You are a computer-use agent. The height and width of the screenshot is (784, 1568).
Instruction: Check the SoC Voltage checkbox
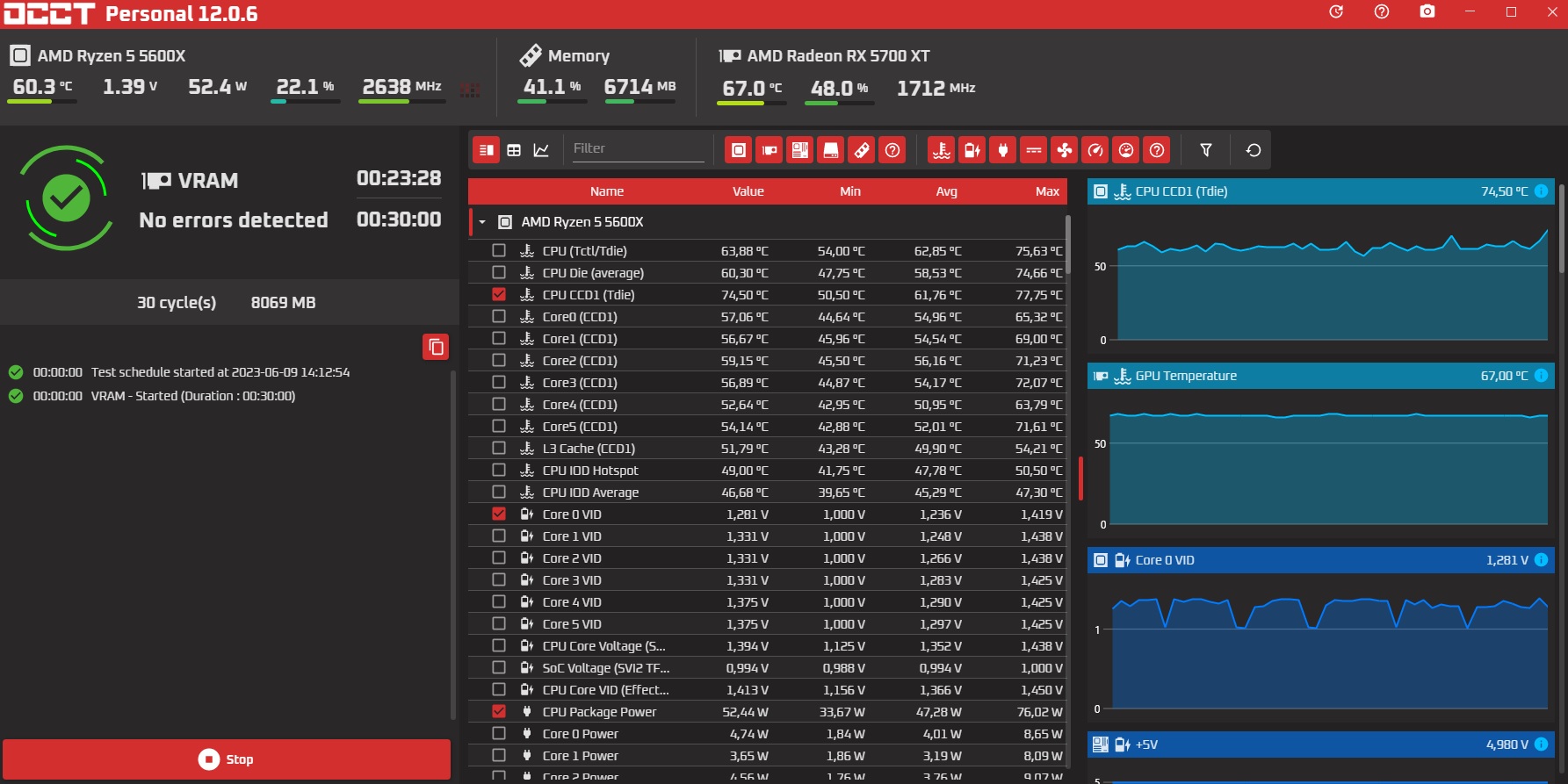(x=499, y=667)
